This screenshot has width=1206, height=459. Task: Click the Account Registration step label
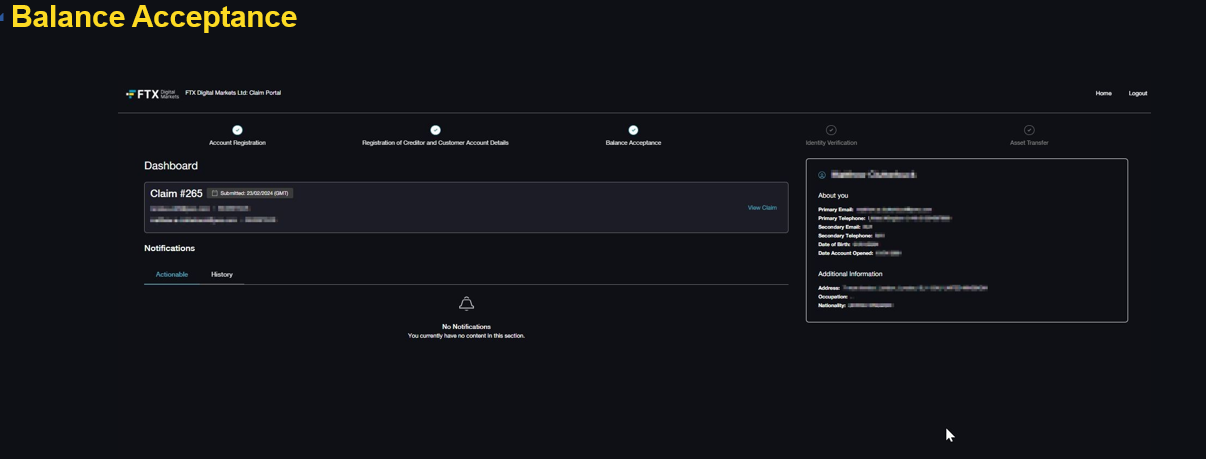pyautogui.click(x=237, y=143)
